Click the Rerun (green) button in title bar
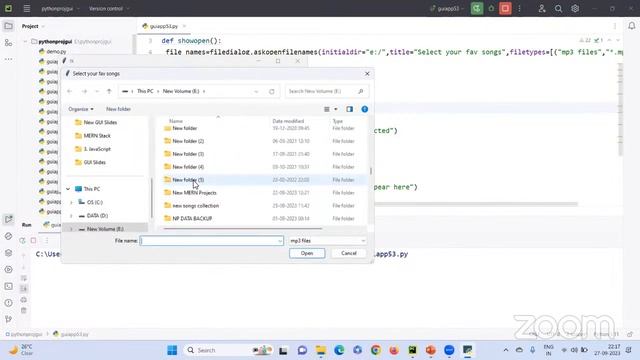Screen dimensions: 640x360 coord(476,8)
